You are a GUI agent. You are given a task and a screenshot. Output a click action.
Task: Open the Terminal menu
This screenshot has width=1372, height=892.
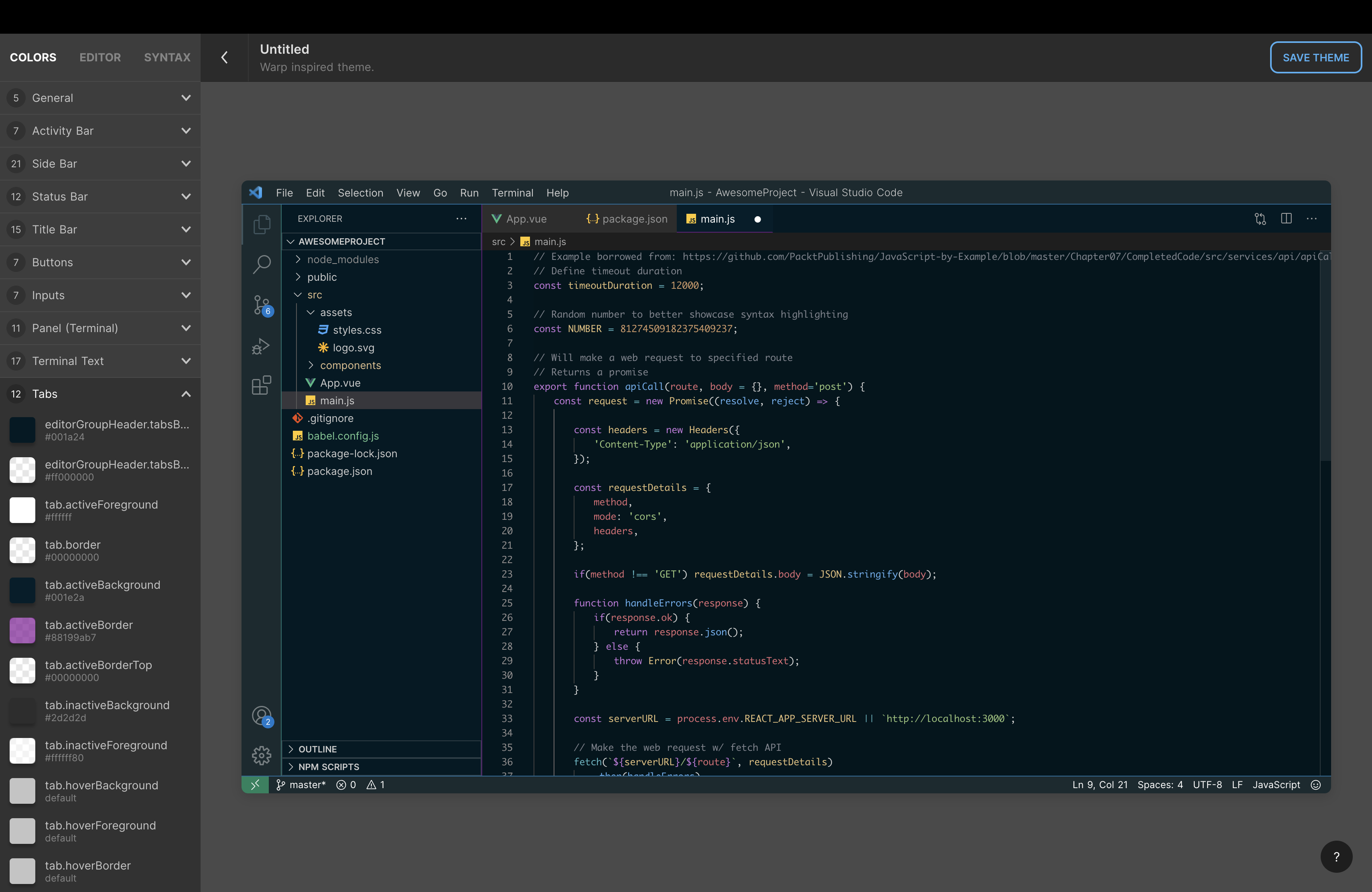tap(512, 193)
